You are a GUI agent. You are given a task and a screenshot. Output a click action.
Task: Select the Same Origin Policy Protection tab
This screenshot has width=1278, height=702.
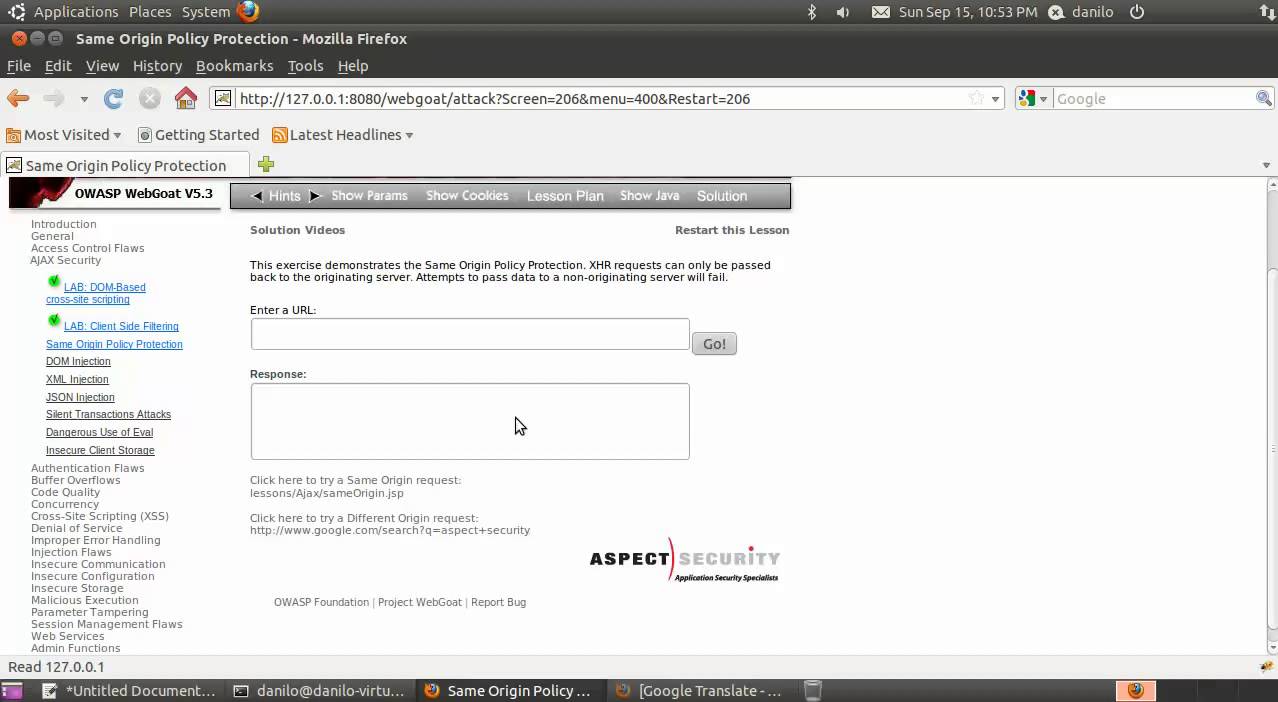(125, 165)
